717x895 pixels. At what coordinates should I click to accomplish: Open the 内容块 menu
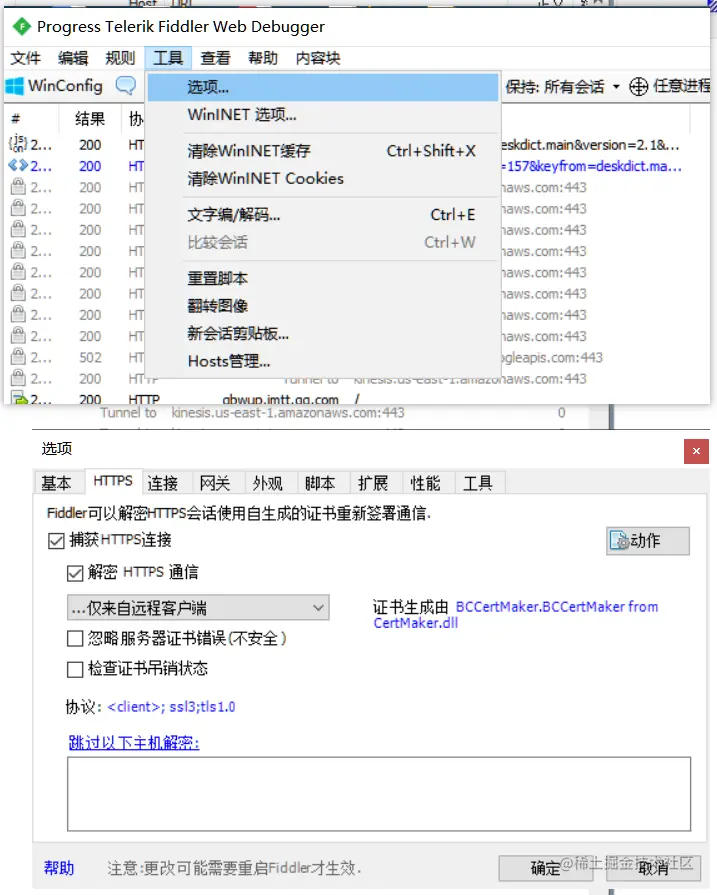click(318, 58)
